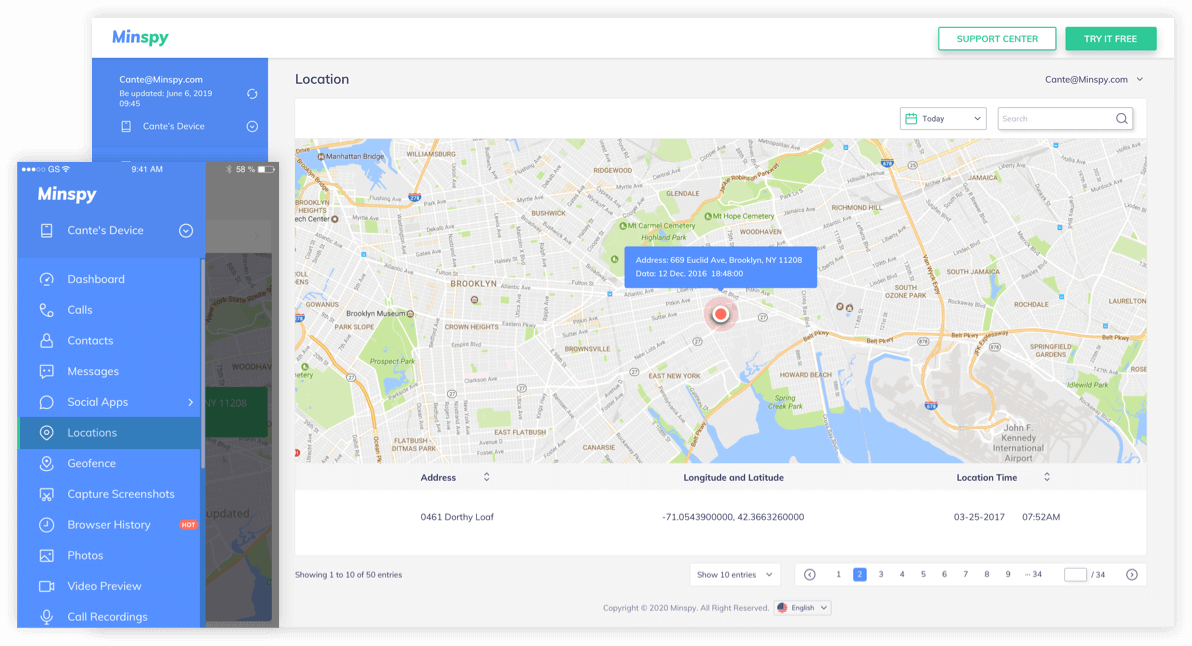Click the Support Center button
The image size is (1192, 646).
(997, 38)
